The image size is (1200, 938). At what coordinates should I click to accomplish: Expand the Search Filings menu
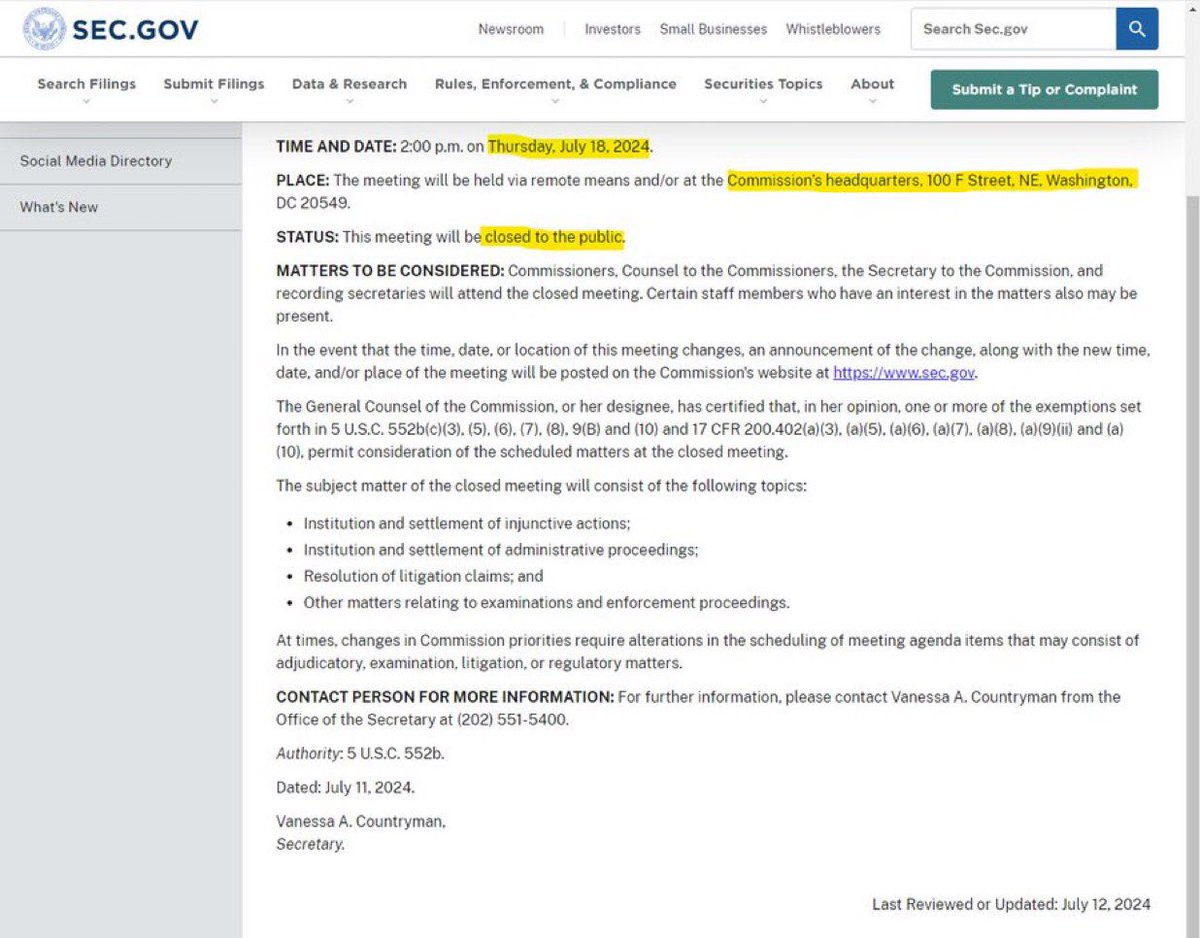(x=87, y=84)
